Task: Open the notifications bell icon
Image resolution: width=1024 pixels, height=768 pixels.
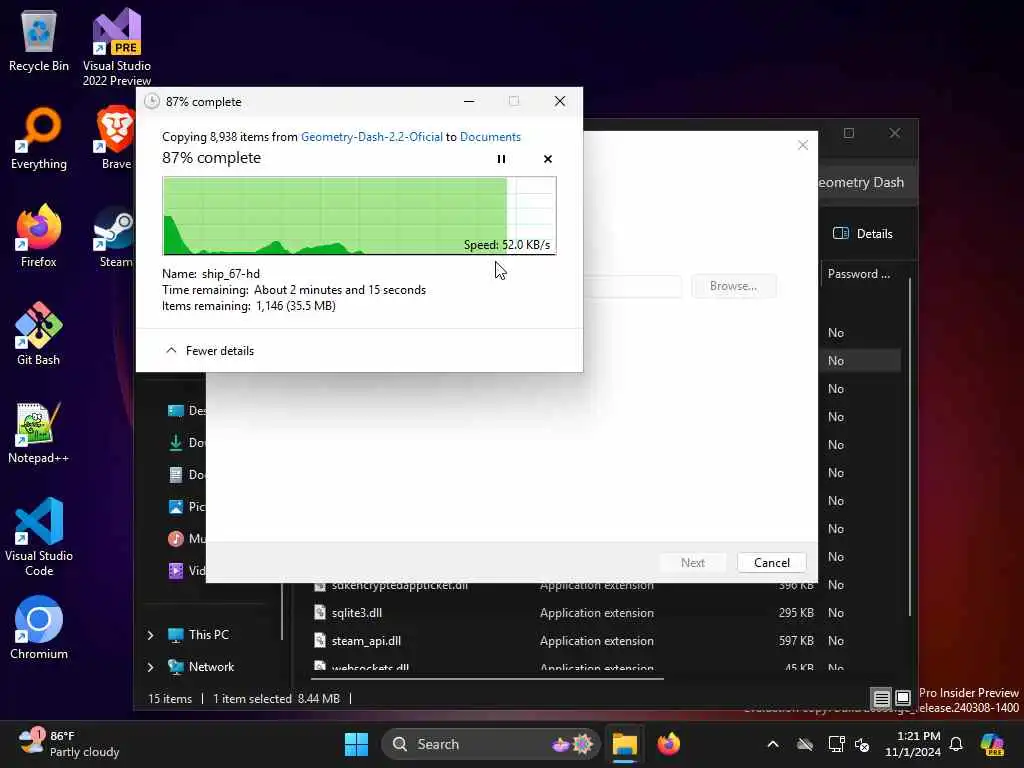Action: pos(956,744)
